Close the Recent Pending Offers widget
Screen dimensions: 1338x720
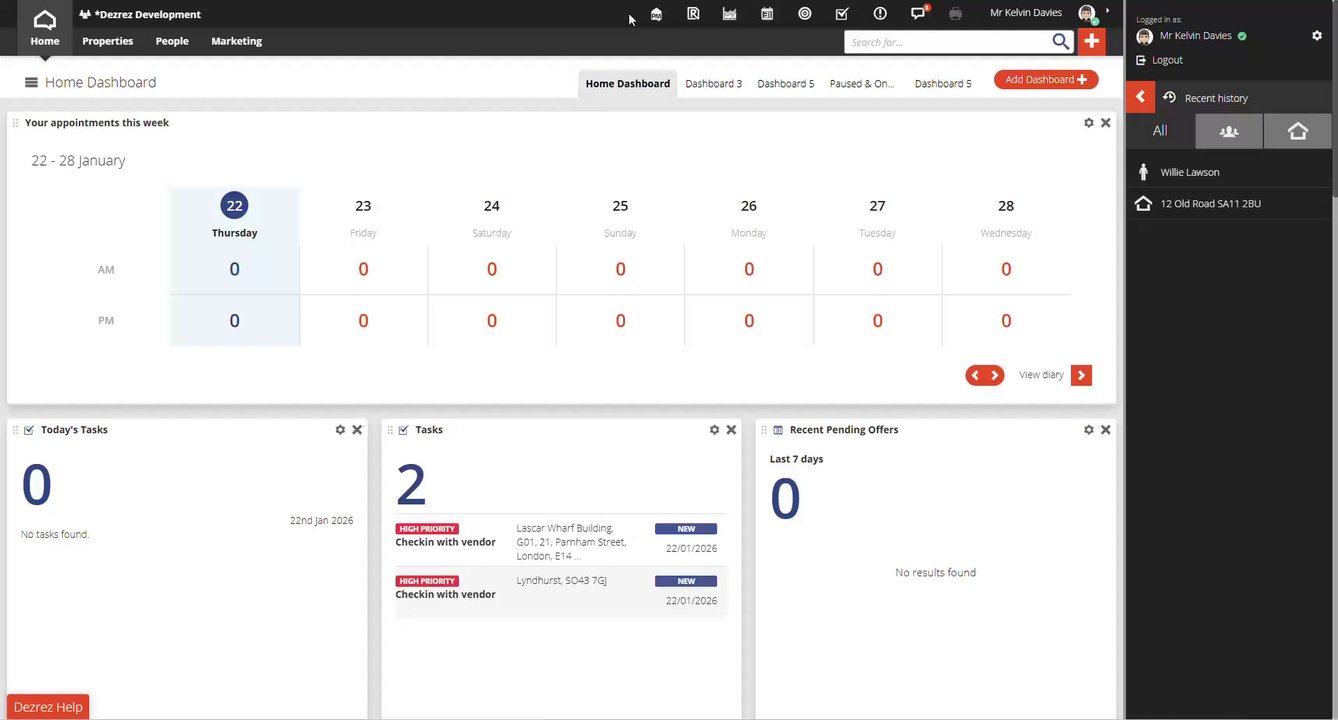point(1105,430)
